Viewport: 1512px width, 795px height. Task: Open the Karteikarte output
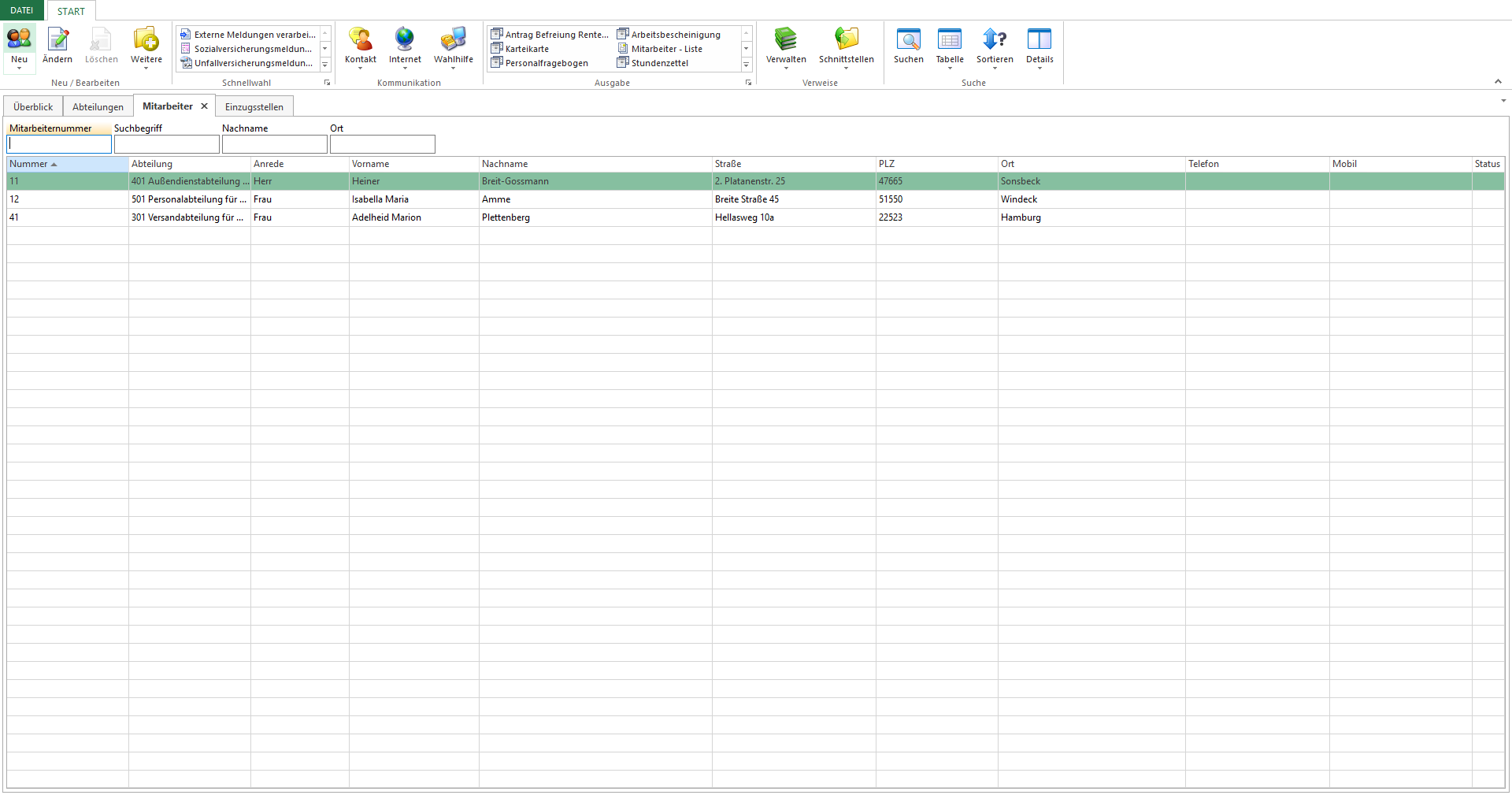coord(521,49)
